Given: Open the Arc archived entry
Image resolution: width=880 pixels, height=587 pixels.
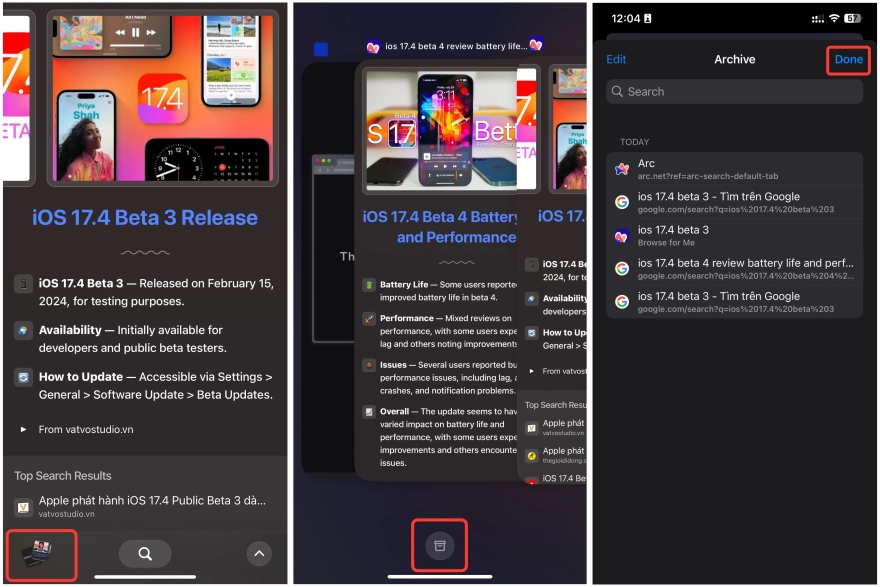Looking at the screenshot, I should (734, 169).
